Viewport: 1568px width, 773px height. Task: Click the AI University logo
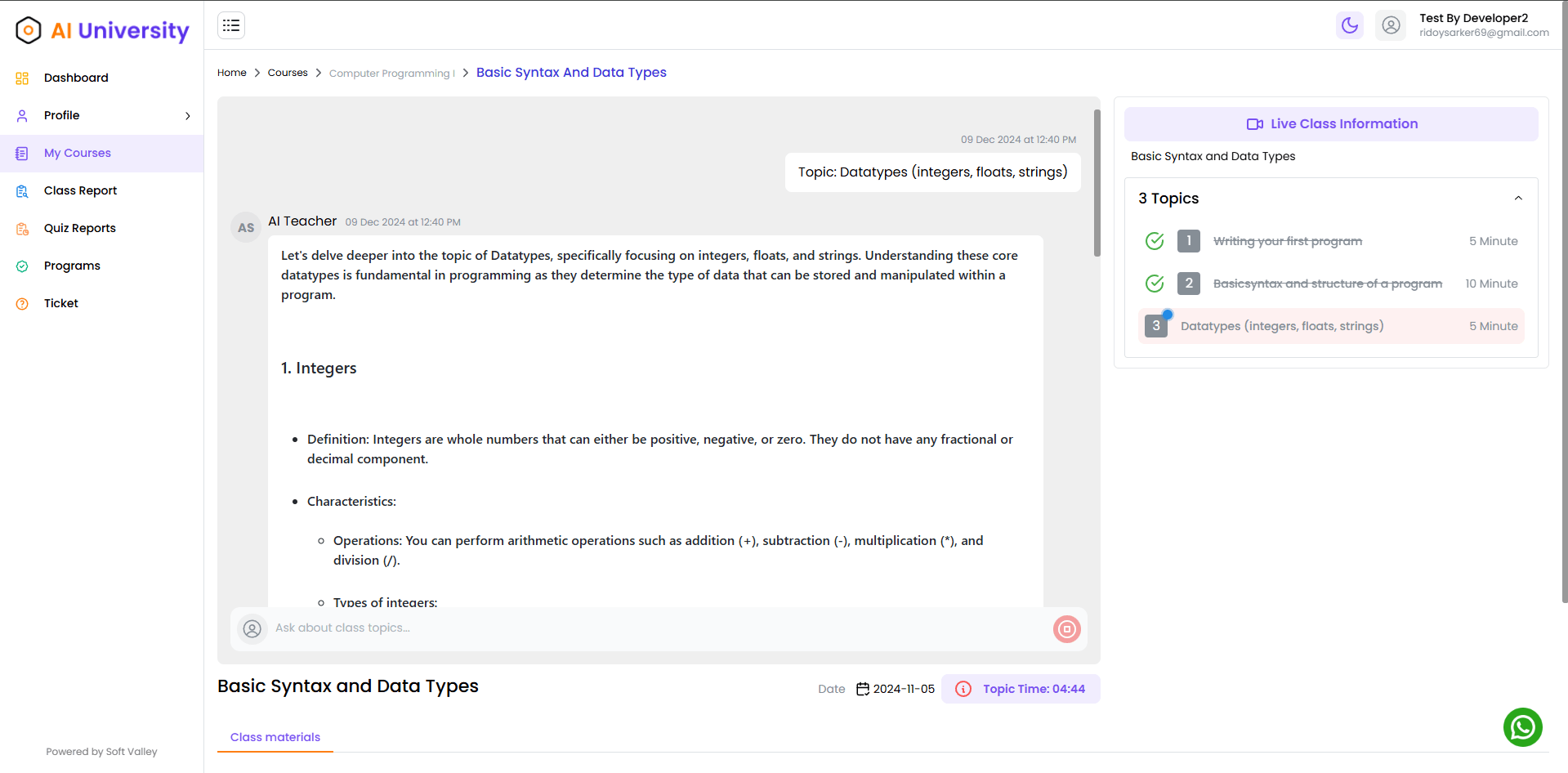point(102,30)
